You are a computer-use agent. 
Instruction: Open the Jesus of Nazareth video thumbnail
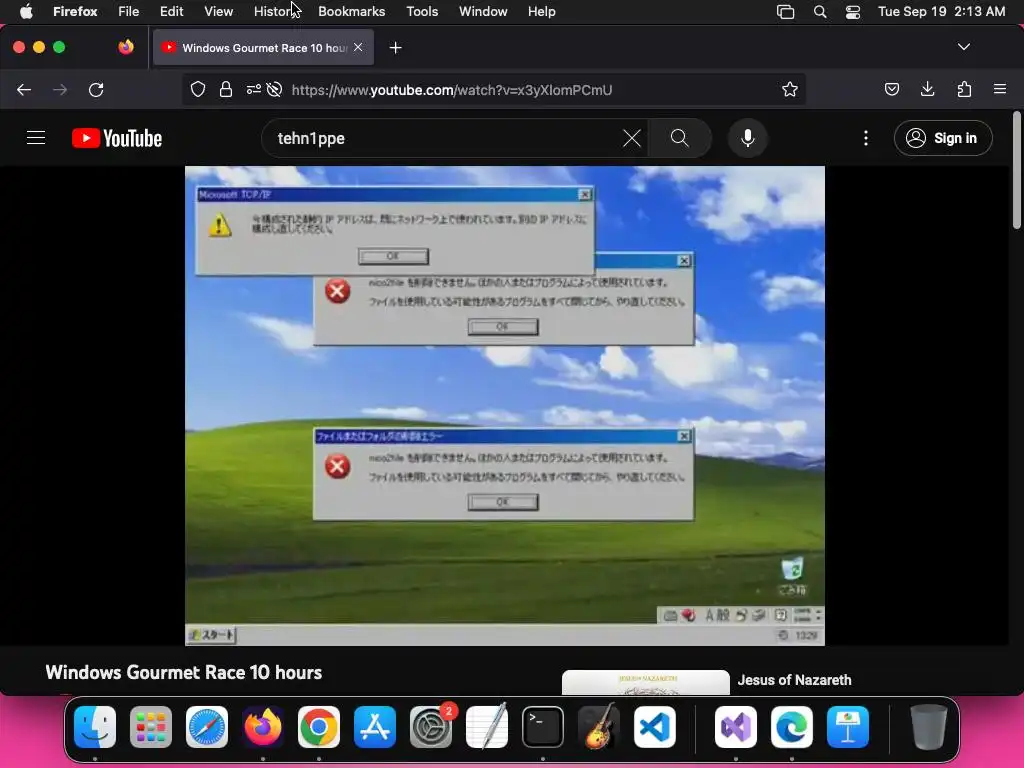coord(645,682)
